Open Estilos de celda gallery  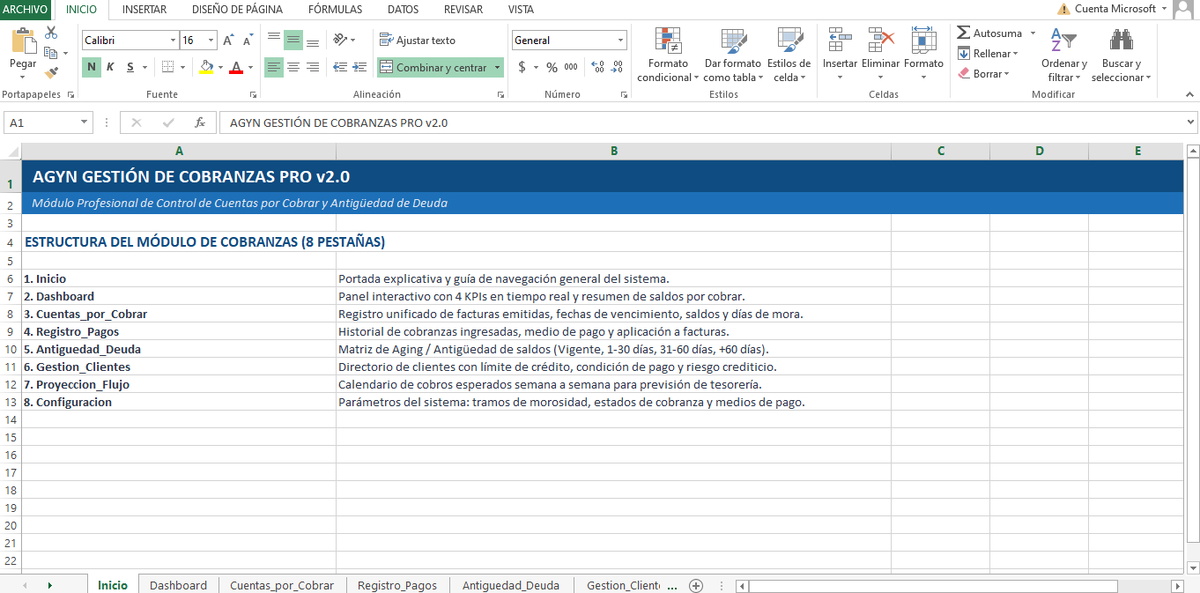coord(789,55)
